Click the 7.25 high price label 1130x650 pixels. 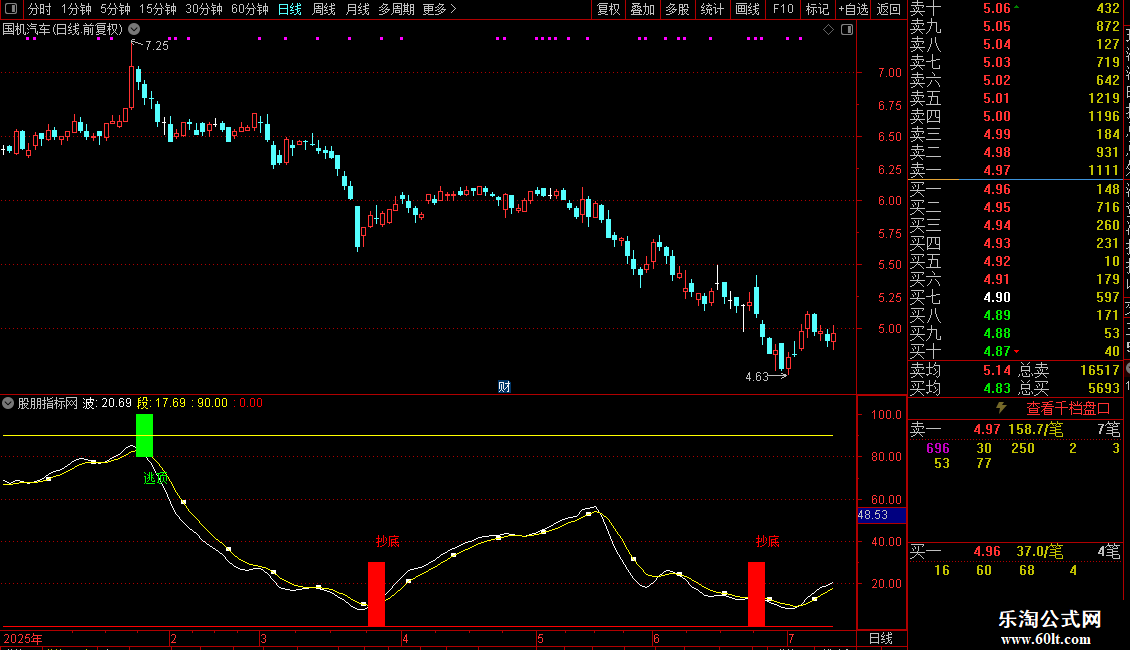(x=156, y=45)
